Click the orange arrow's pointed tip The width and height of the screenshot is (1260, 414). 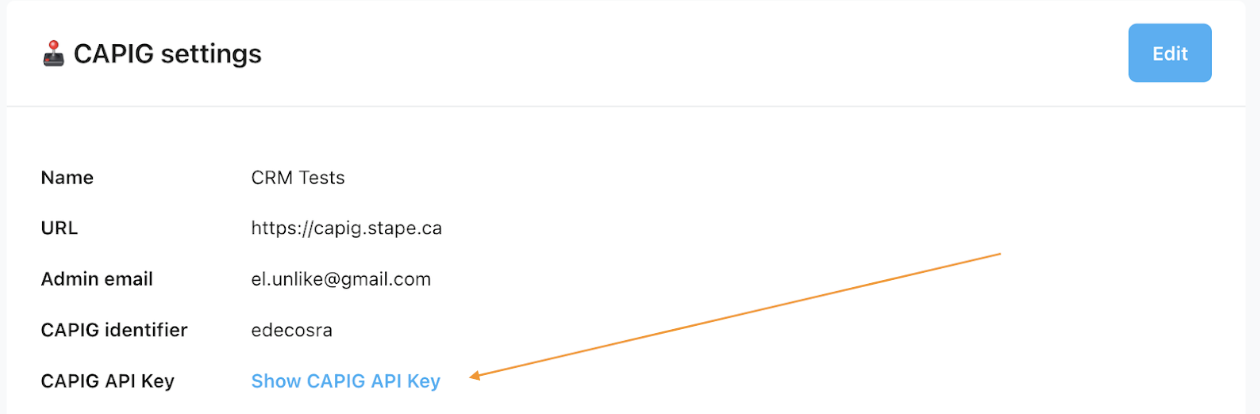pos(472,377)
